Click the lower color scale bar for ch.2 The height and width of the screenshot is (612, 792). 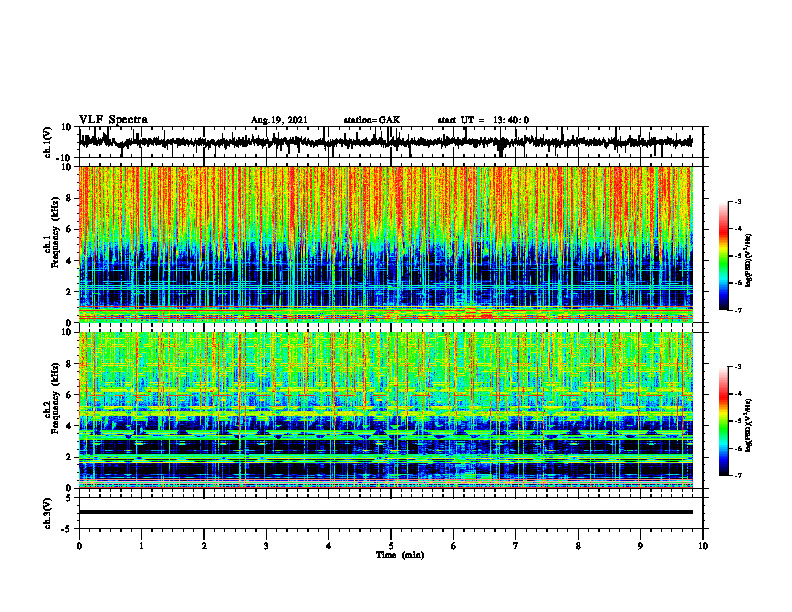pos(723,421)
